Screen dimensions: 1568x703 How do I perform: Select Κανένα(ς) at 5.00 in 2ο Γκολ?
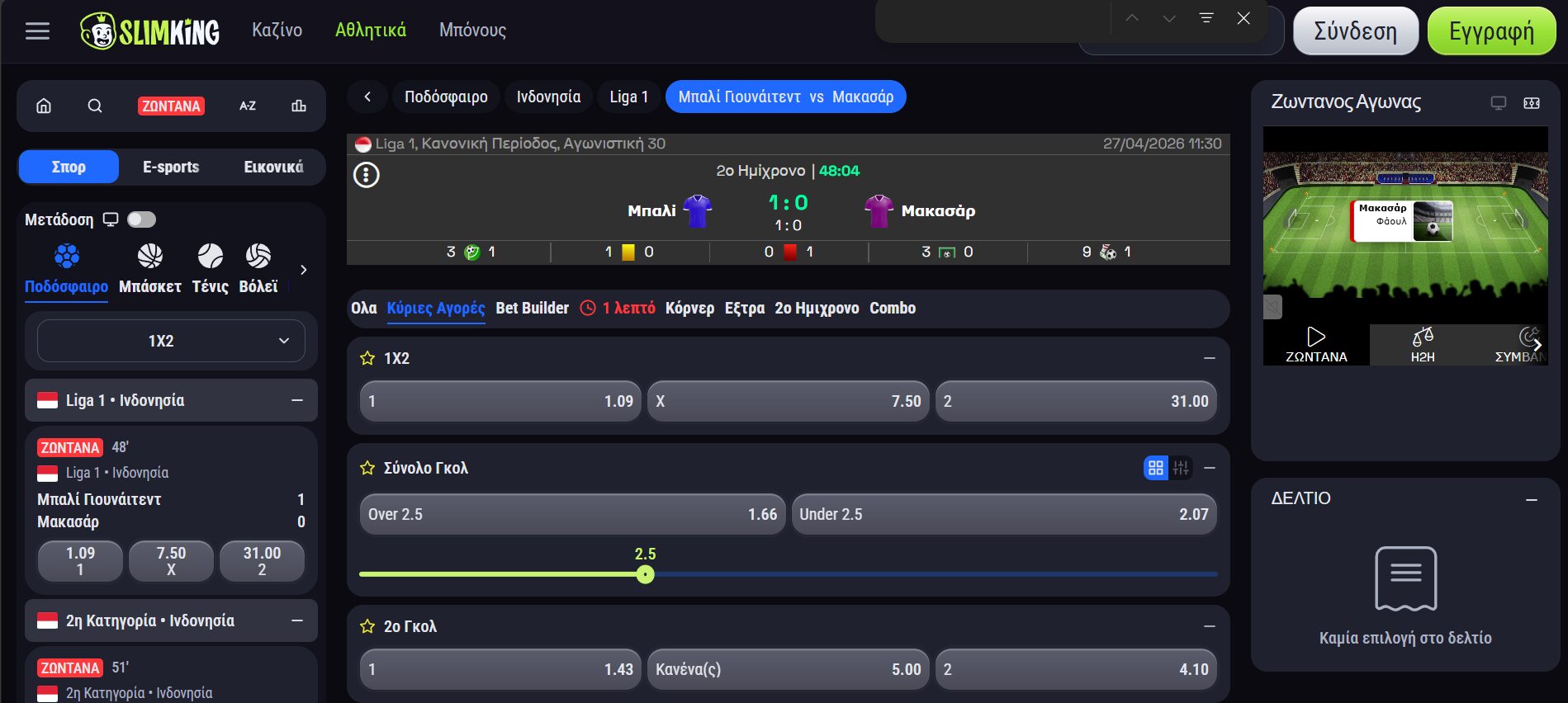(x=789, y=669)
